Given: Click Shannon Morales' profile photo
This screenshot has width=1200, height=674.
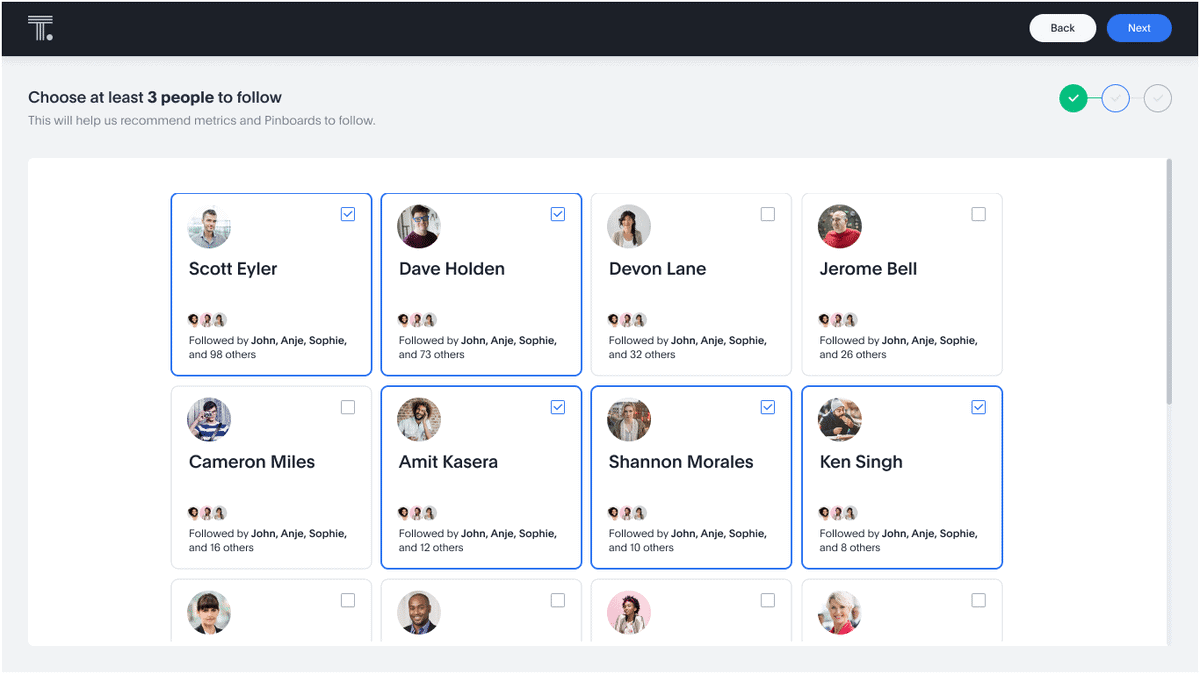Looking at the screenshot, I should 629,420.
